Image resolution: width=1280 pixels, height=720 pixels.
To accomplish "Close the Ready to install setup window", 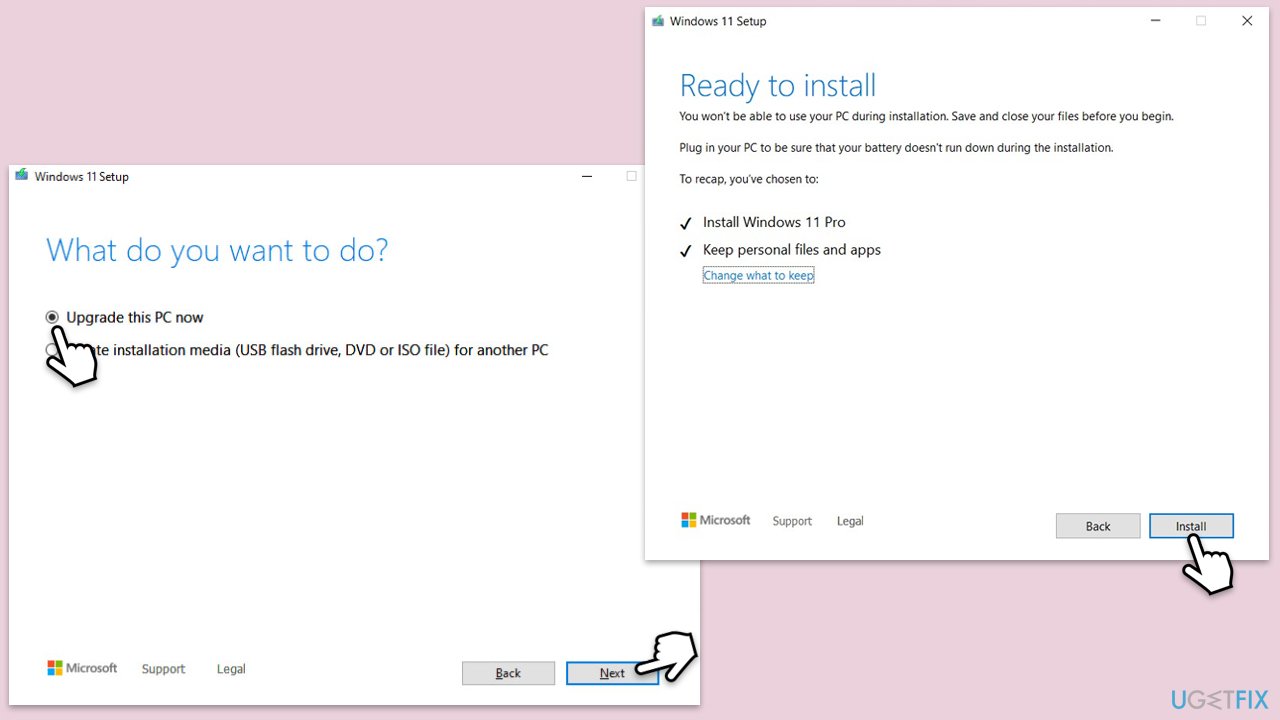I will pyautogui.click(x=1247, y=21).
